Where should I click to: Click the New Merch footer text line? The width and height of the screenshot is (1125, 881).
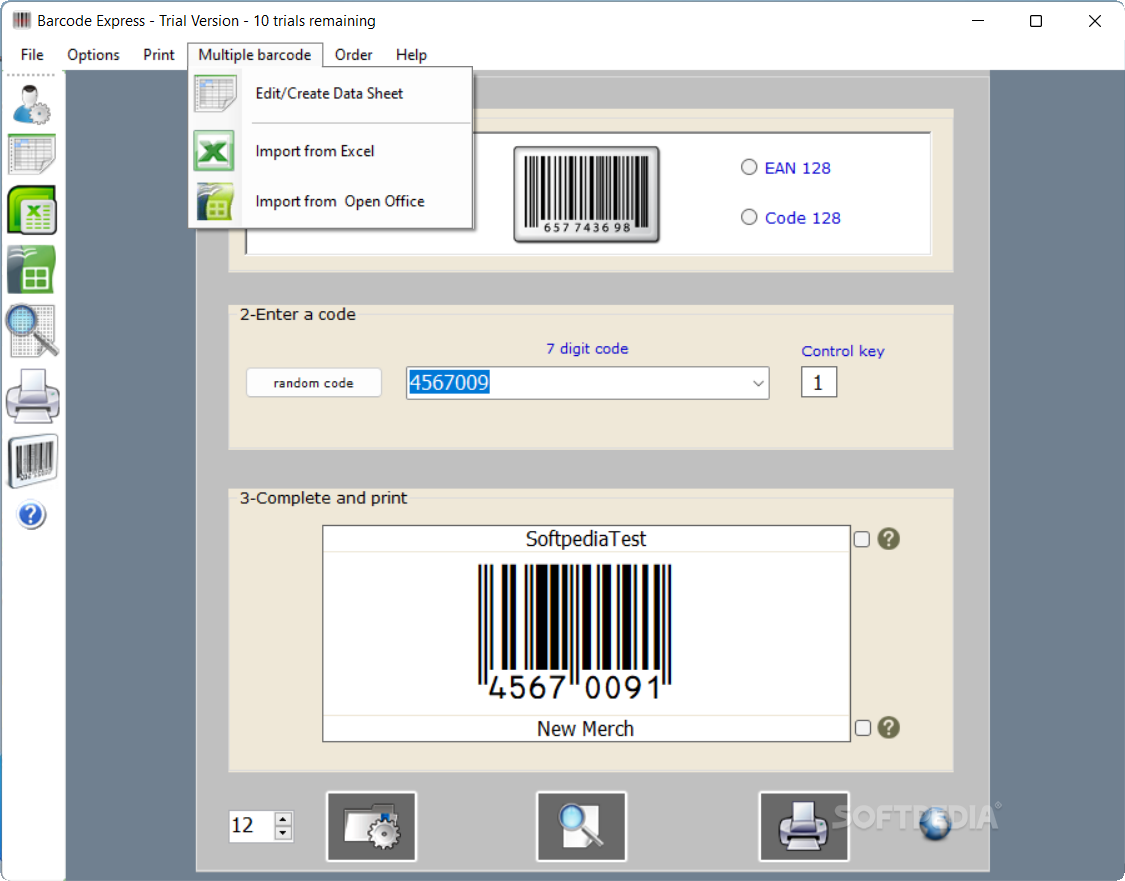[586, 728]
